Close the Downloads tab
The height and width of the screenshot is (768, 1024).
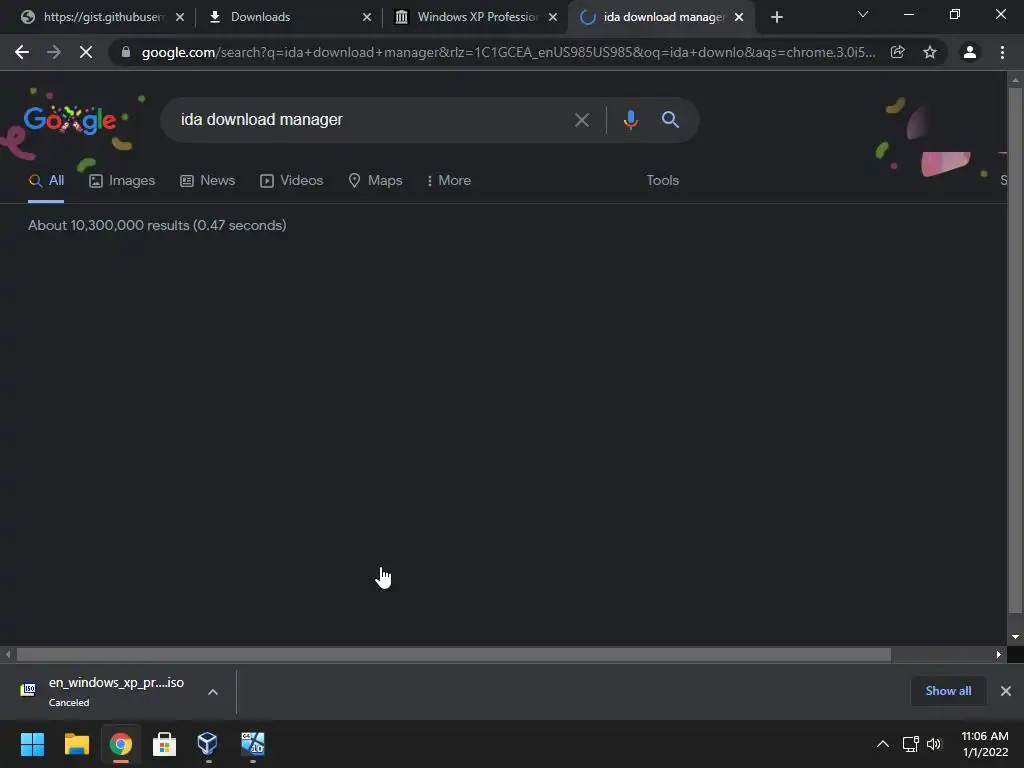367,17
